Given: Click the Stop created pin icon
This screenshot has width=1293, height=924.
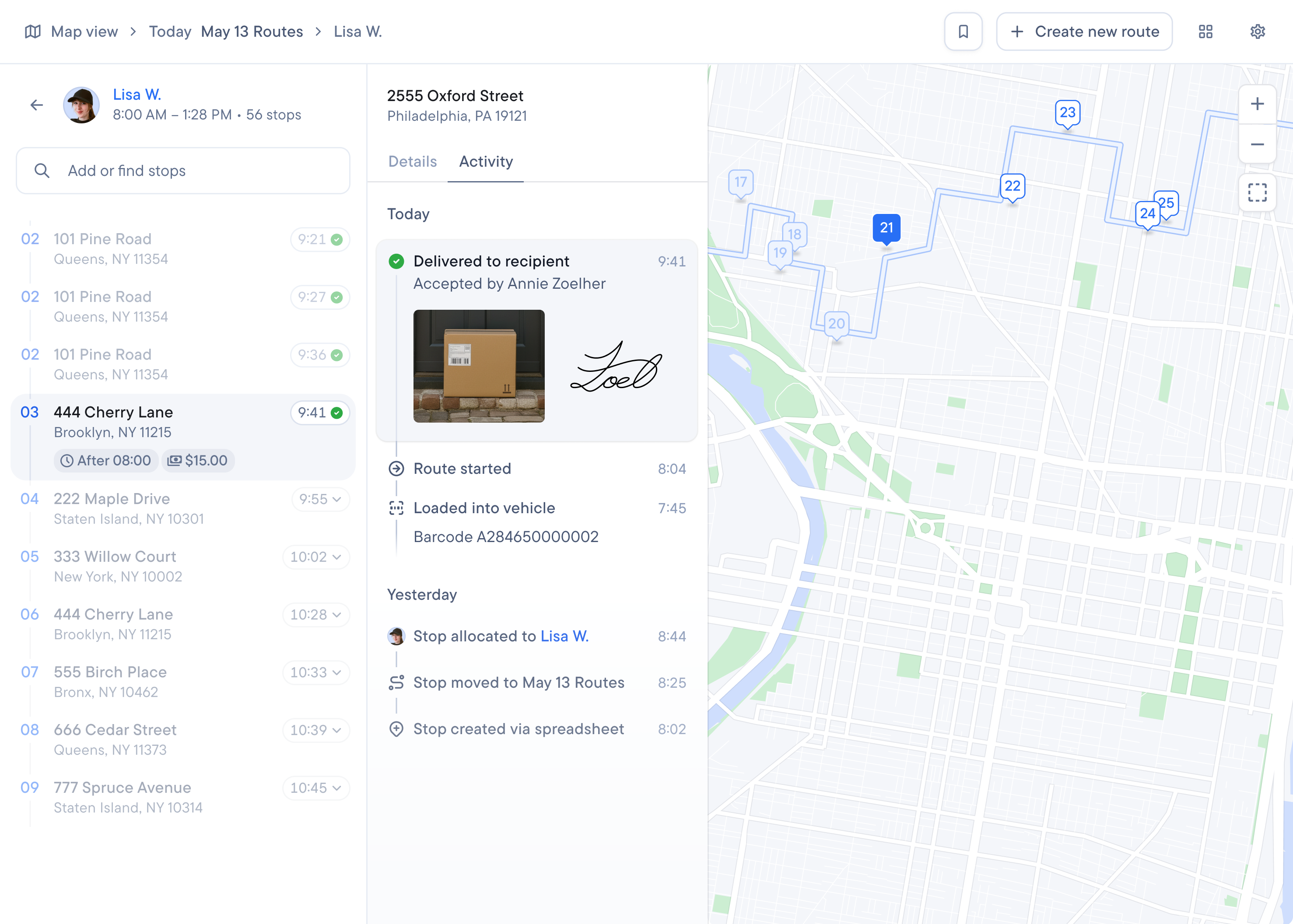Looking at the screenshot, I should (396, 729).
